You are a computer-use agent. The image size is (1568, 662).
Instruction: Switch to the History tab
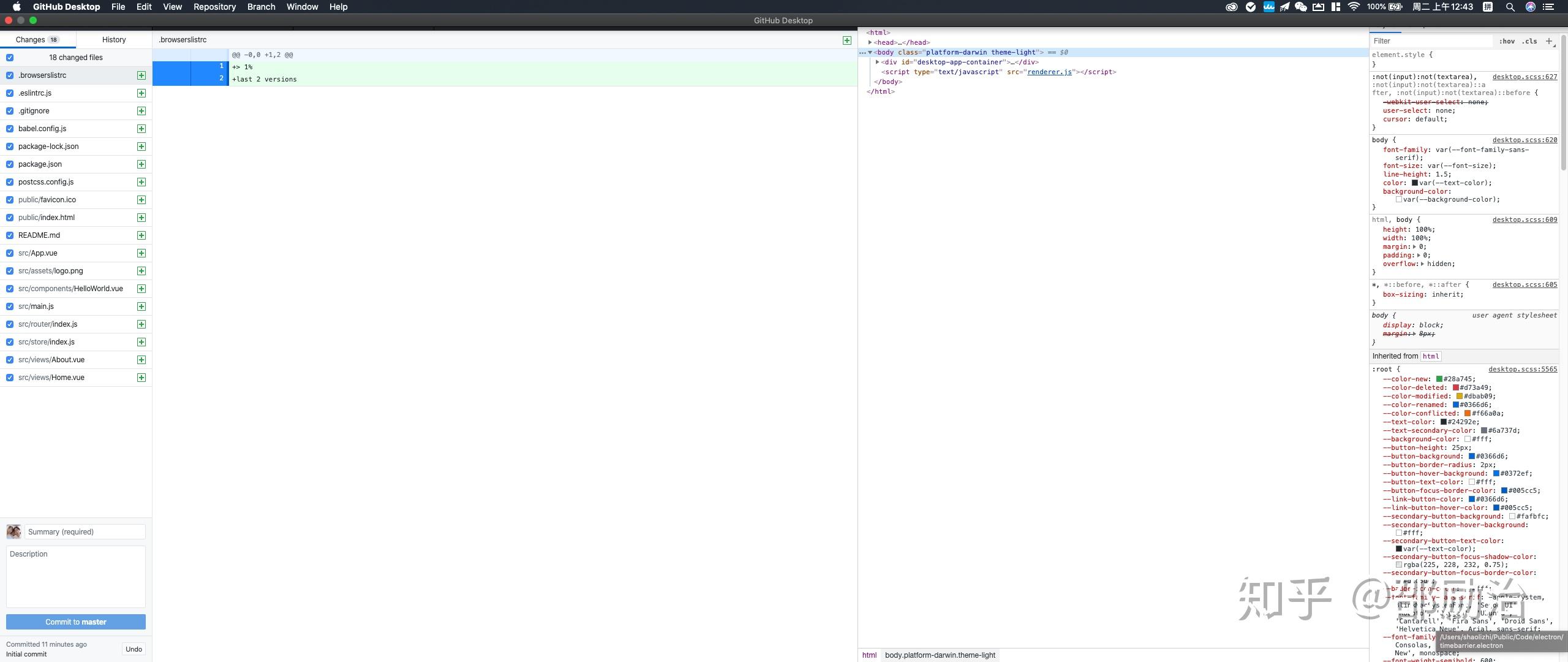pos(113,39)
